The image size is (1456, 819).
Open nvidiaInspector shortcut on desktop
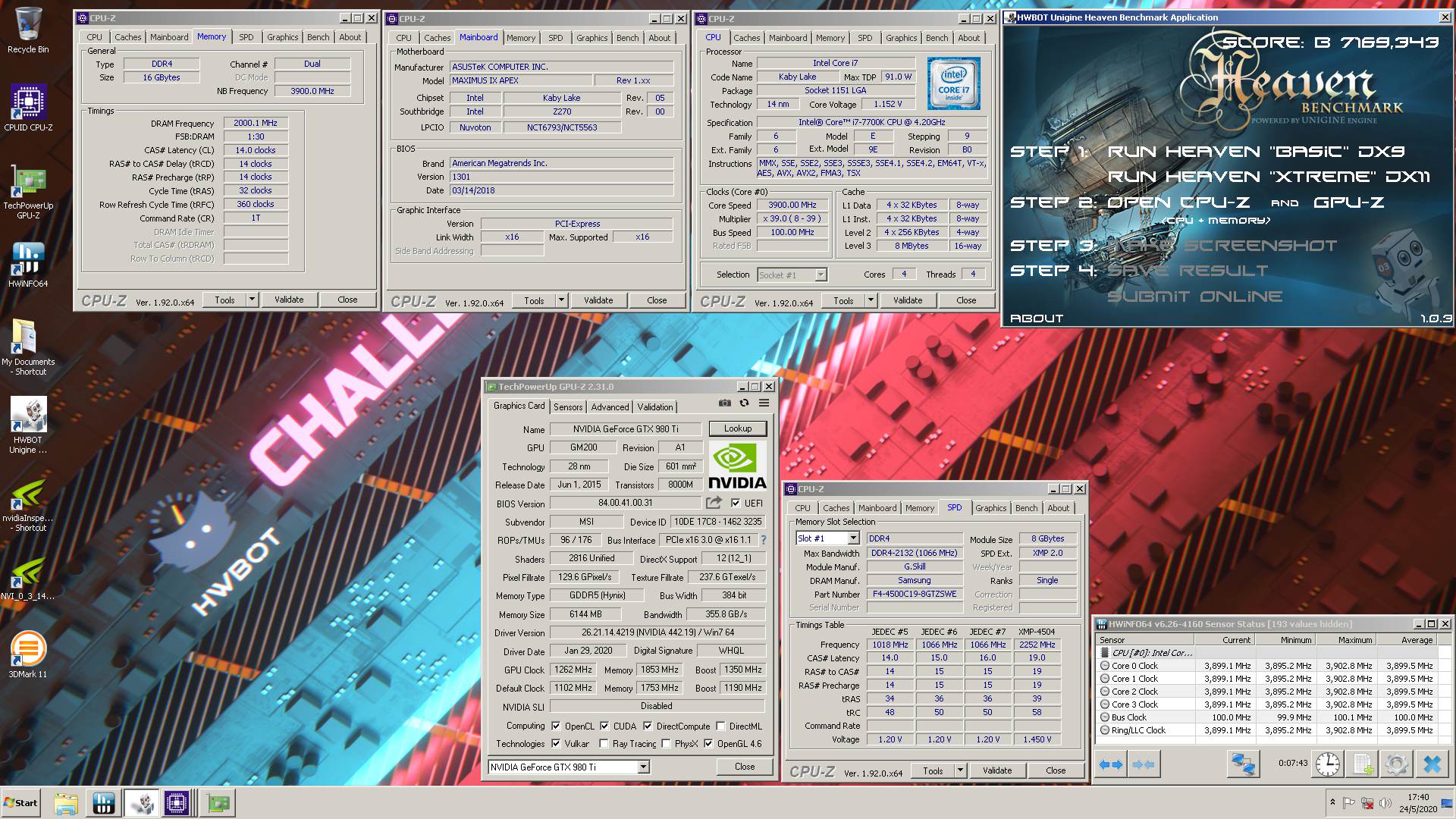point(28,505)
